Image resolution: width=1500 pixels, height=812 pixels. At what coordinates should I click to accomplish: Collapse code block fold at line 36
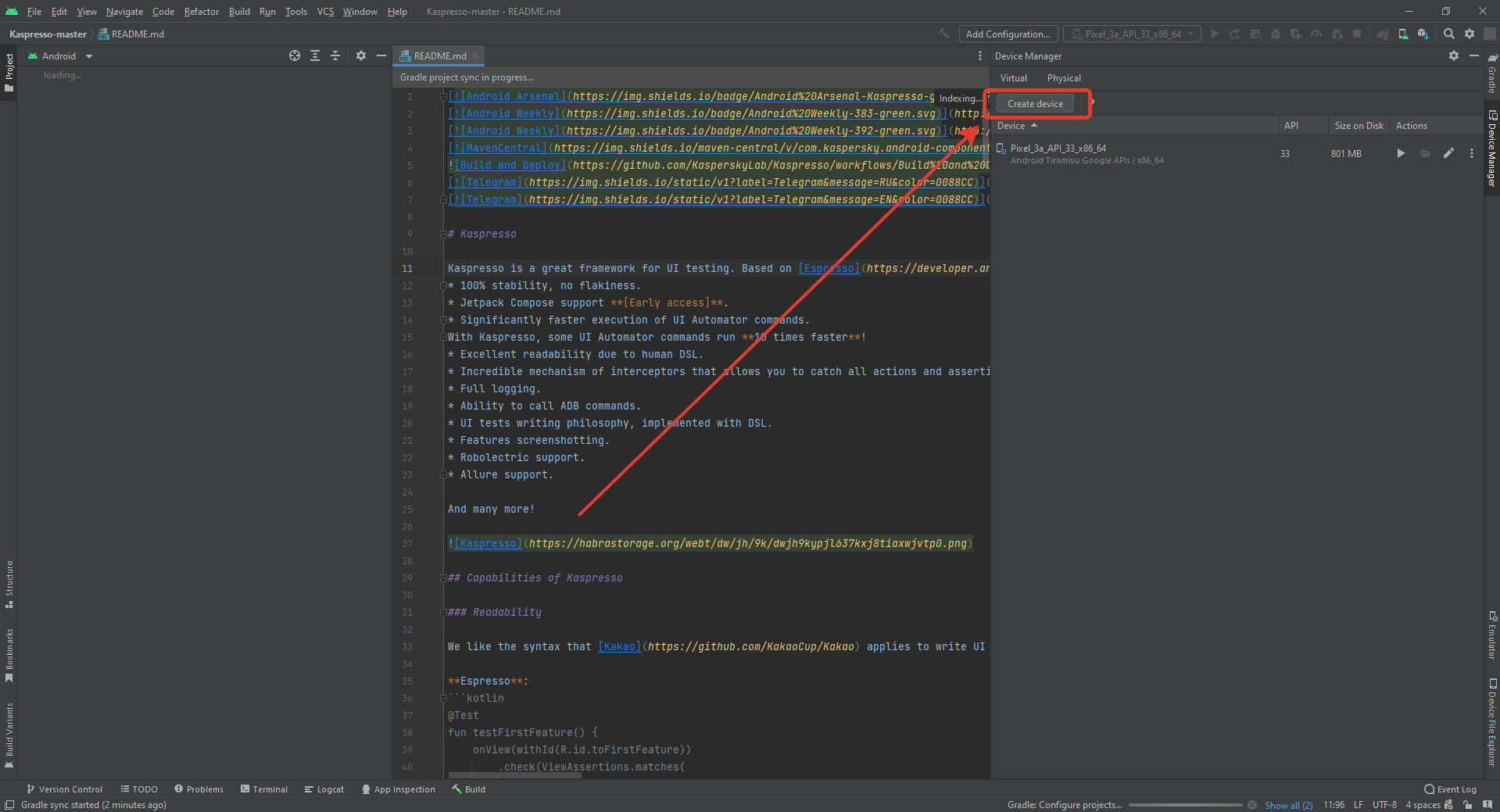tap(443, 698)
